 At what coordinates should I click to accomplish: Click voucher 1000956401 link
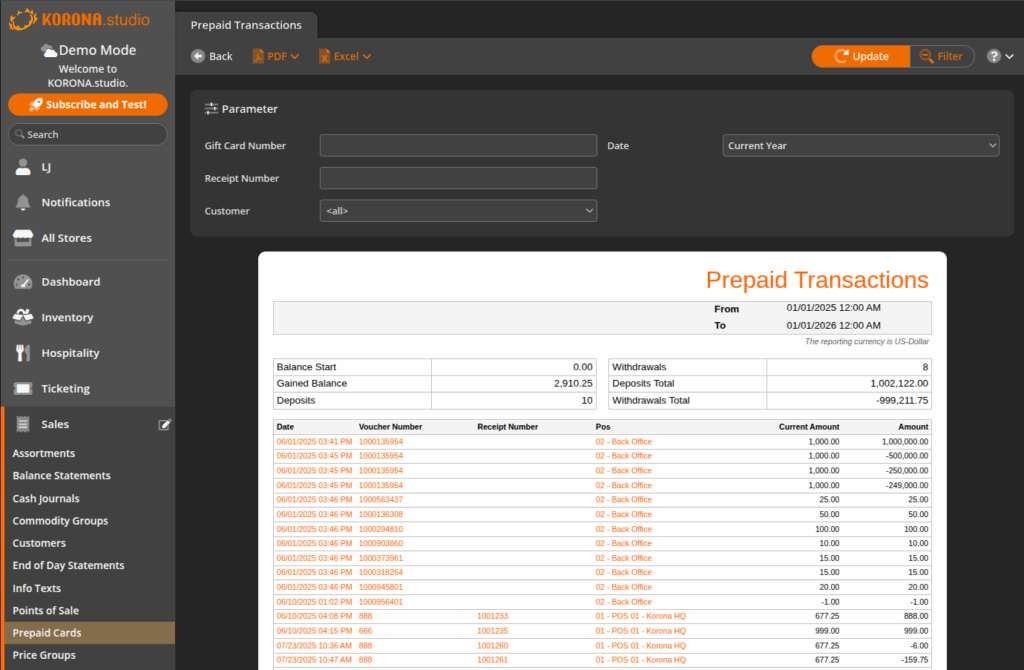pos(381,602)
